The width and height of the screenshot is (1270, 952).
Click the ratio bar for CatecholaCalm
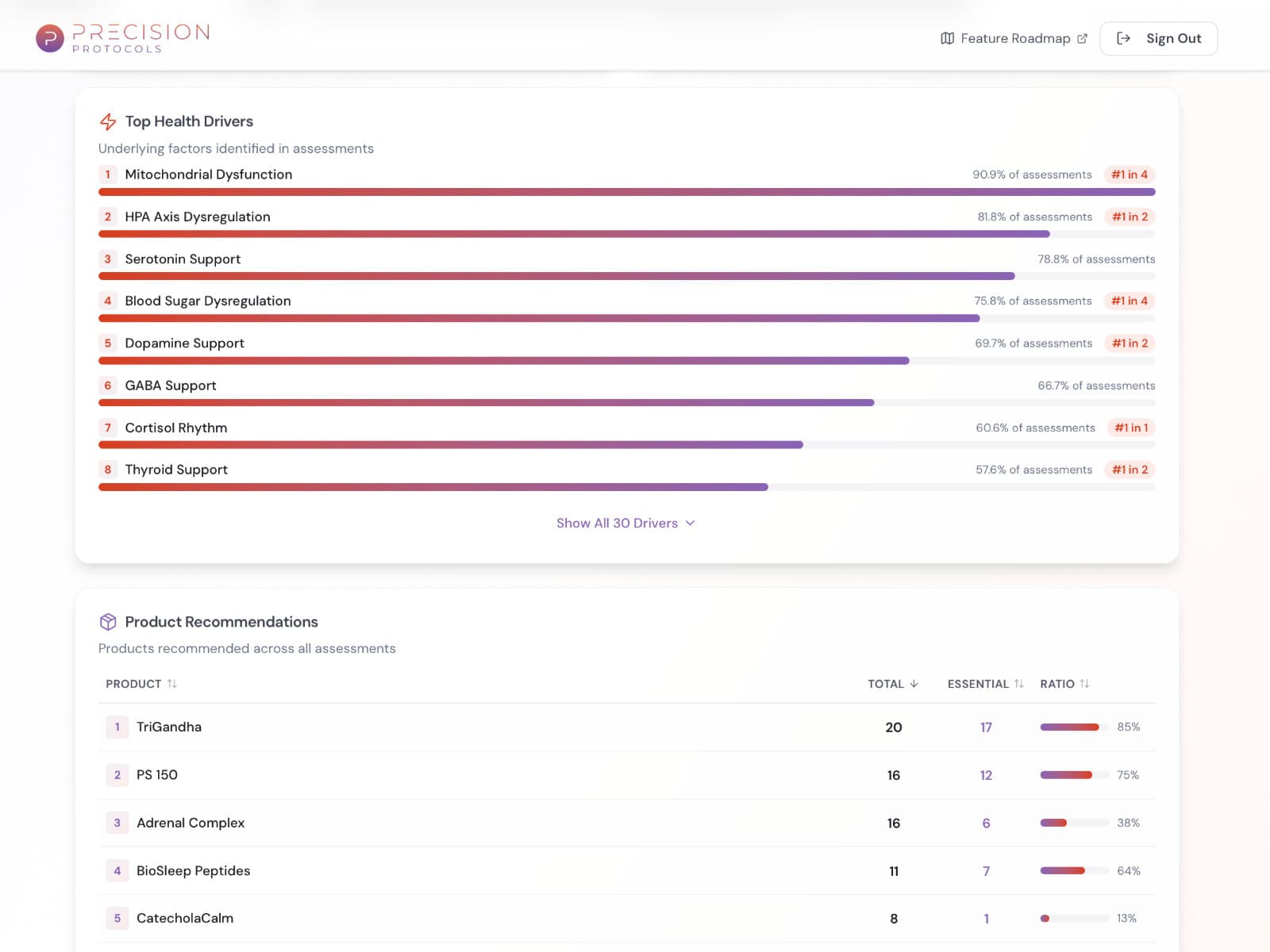[1073, 918]
